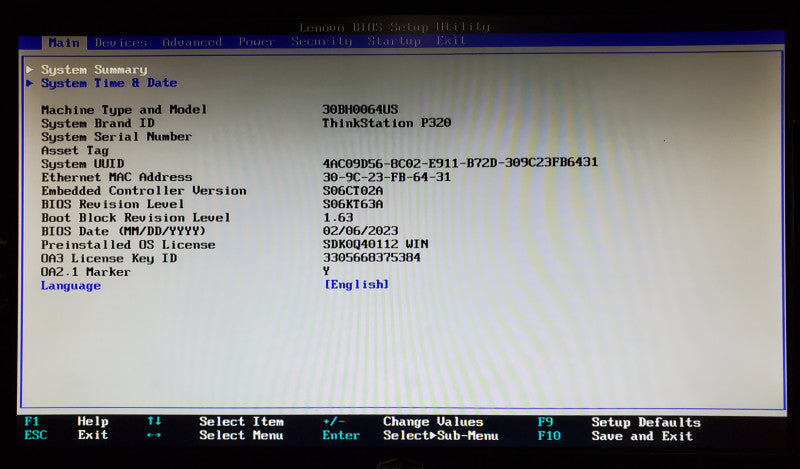This screenshot has width=800, height=469.
Task: Select MAC address 30-9C-23-FB-64-31
Action: 387,177
